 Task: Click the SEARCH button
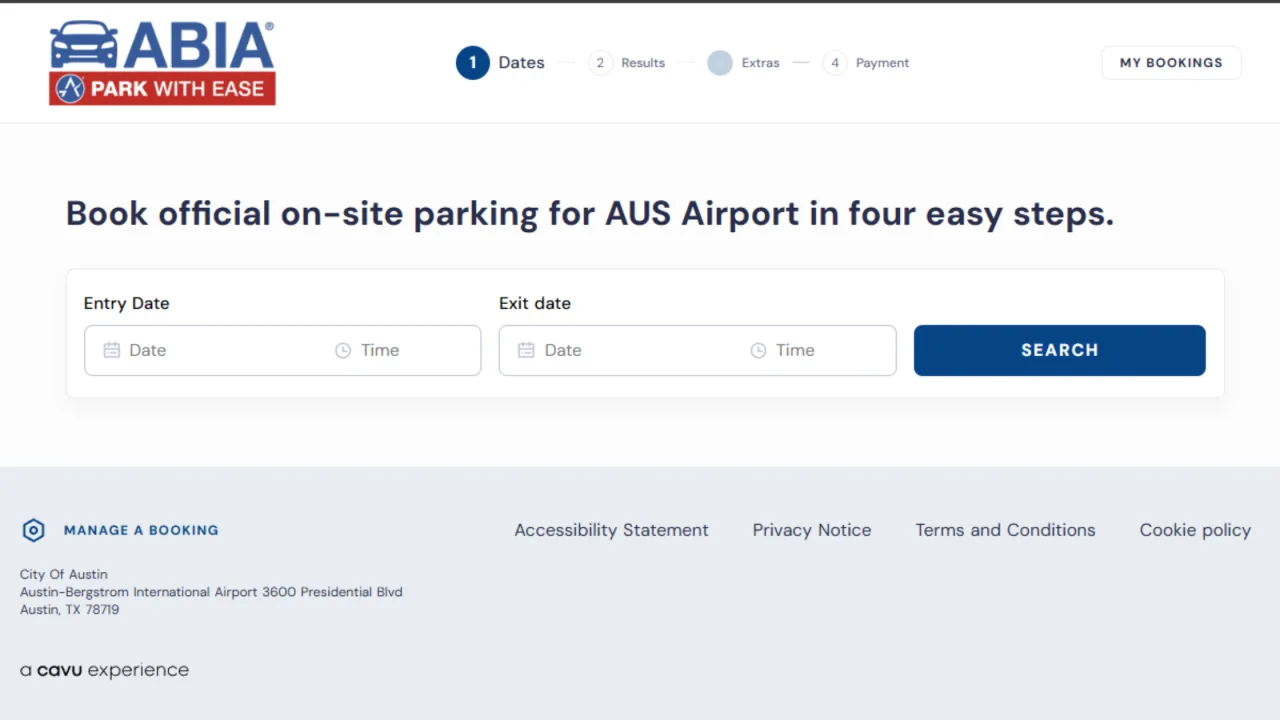[x=1060, y=350]
